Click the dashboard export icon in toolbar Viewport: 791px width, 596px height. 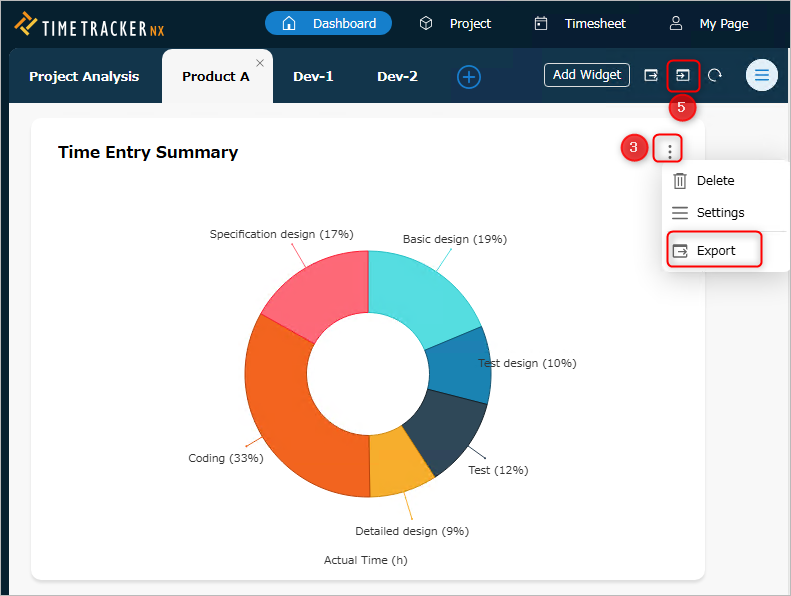click(x=651, y=75)
